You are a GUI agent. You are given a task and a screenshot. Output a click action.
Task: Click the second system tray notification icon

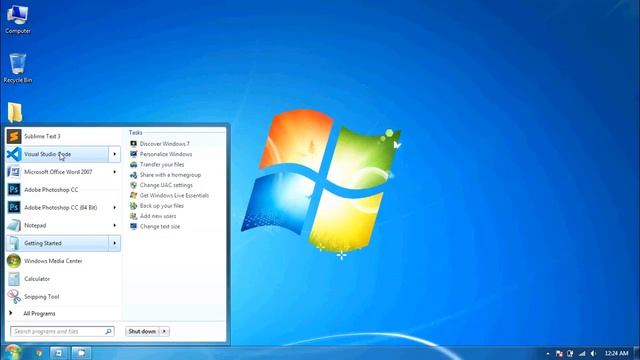click(570, 353)
